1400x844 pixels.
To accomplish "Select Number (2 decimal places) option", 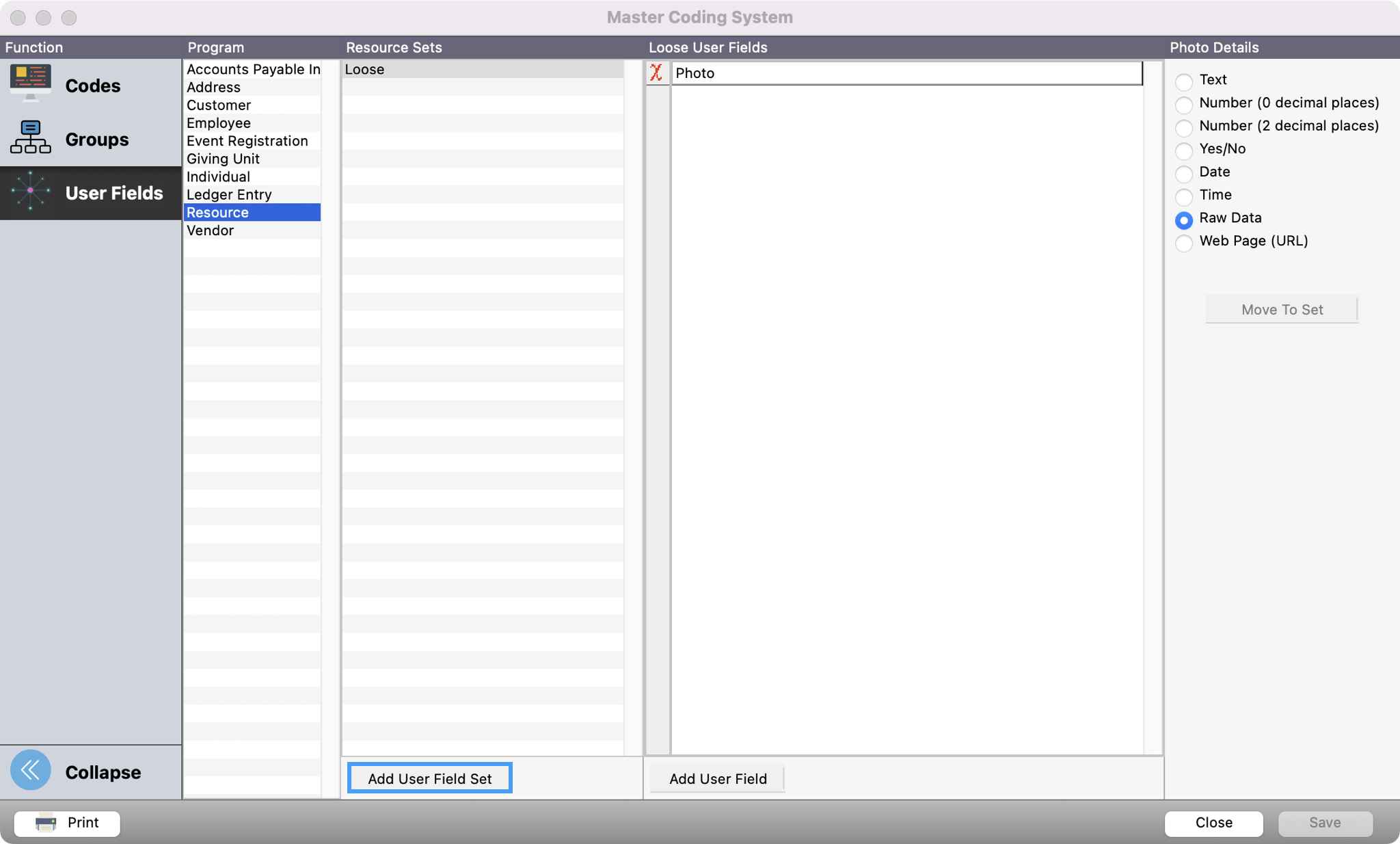I will pos(1184,127).
